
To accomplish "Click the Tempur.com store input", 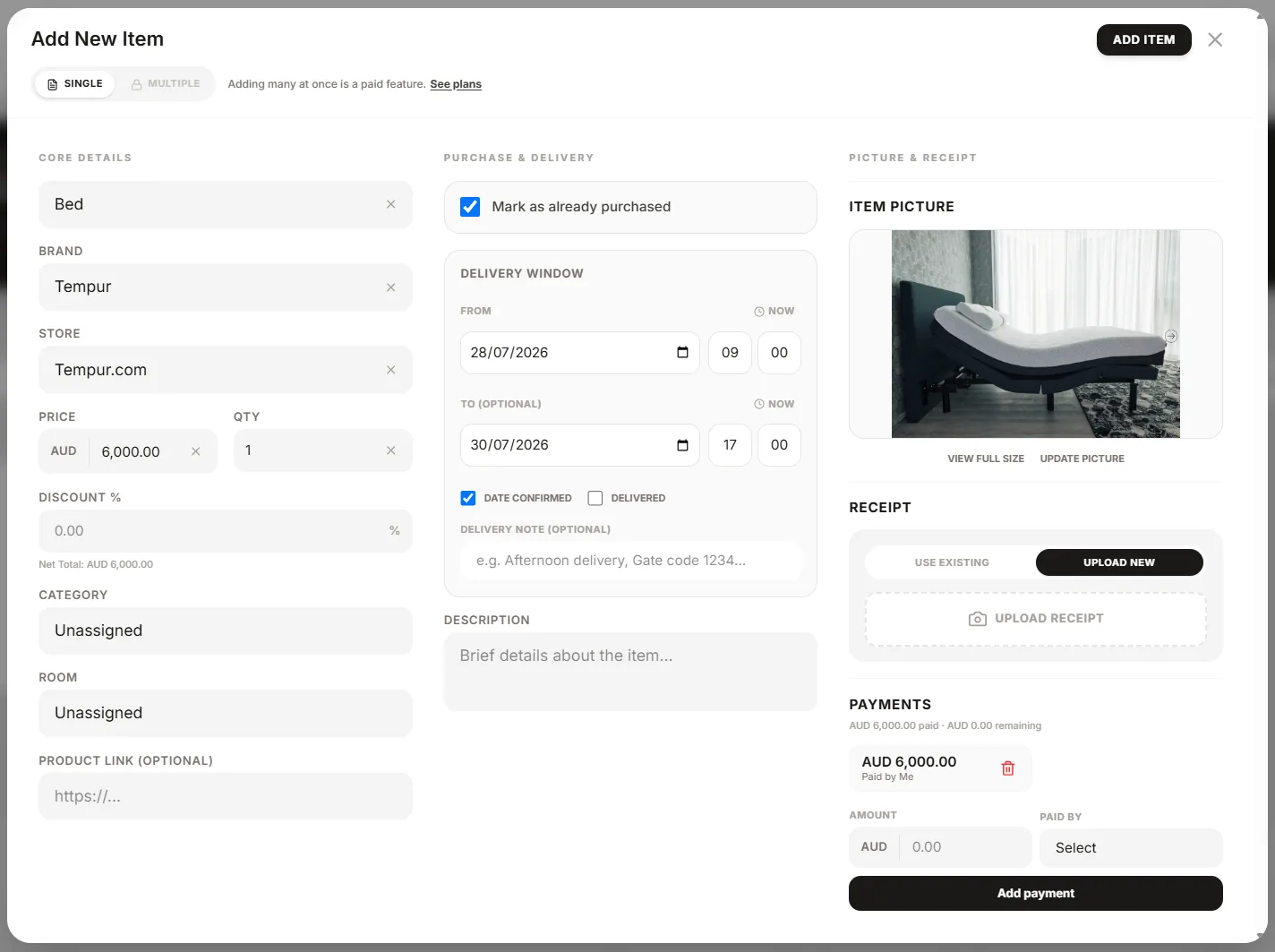I will coord(226,370).
